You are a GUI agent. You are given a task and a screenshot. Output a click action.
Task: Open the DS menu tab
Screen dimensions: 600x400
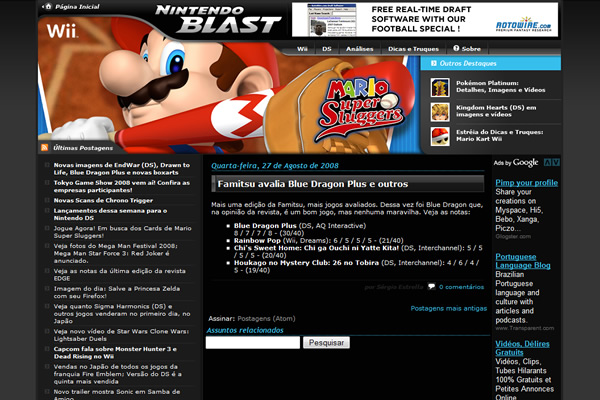point(327,49)
